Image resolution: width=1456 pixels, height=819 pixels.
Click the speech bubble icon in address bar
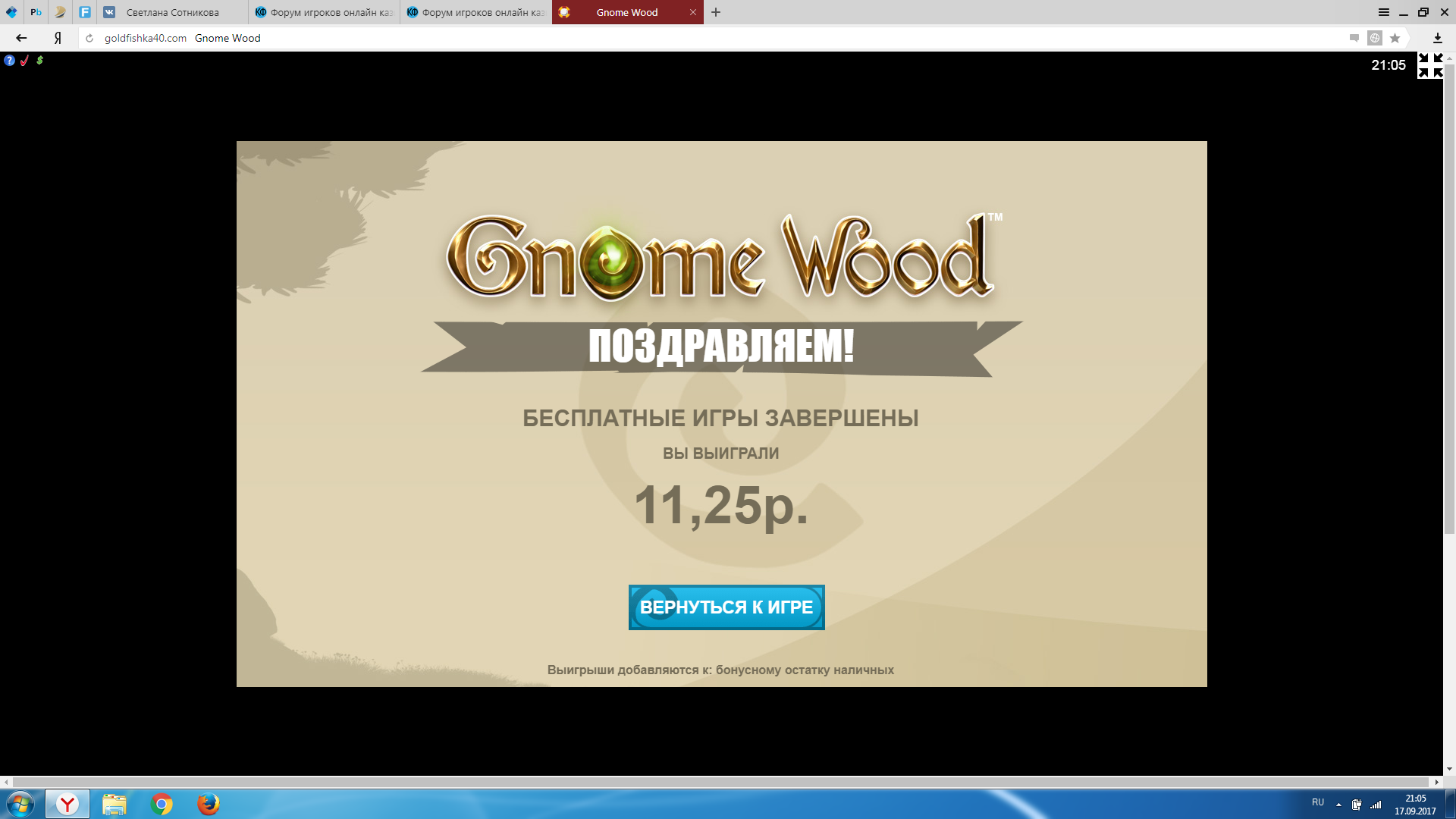(x=1354, y=38)
